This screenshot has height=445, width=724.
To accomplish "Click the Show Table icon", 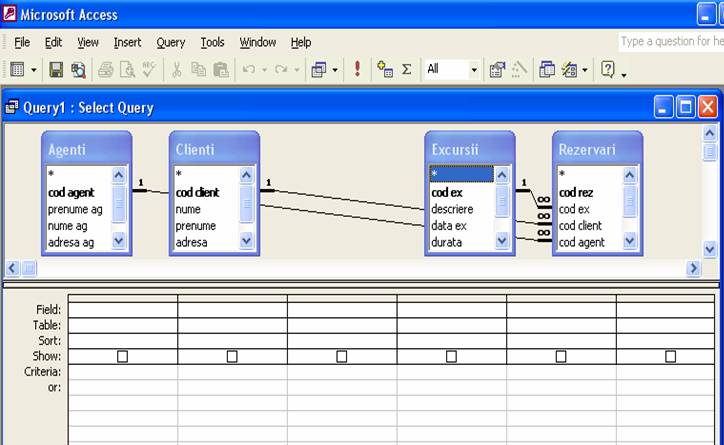I will [385, 70].
